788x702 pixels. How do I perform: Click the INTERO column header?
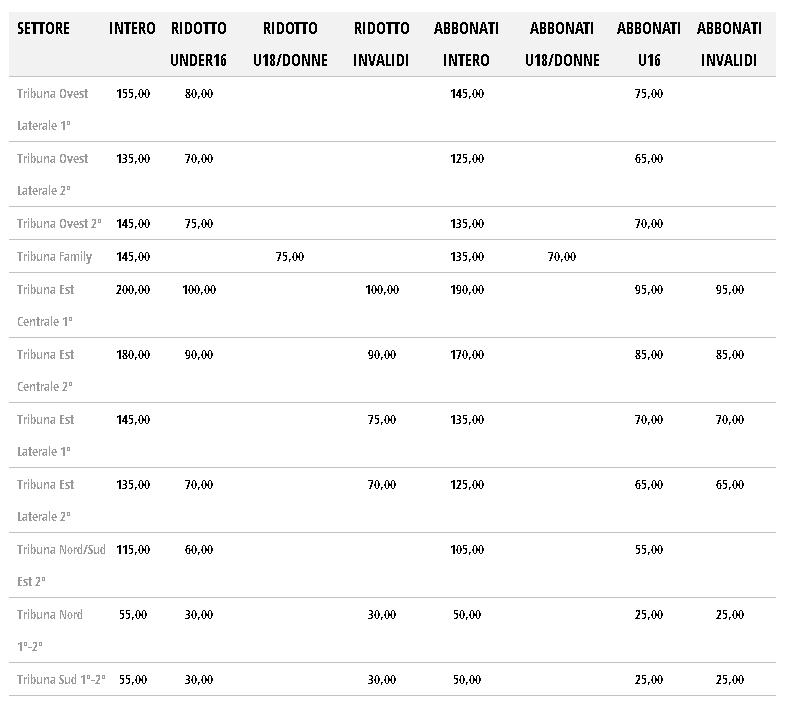(x=132, y=29)
